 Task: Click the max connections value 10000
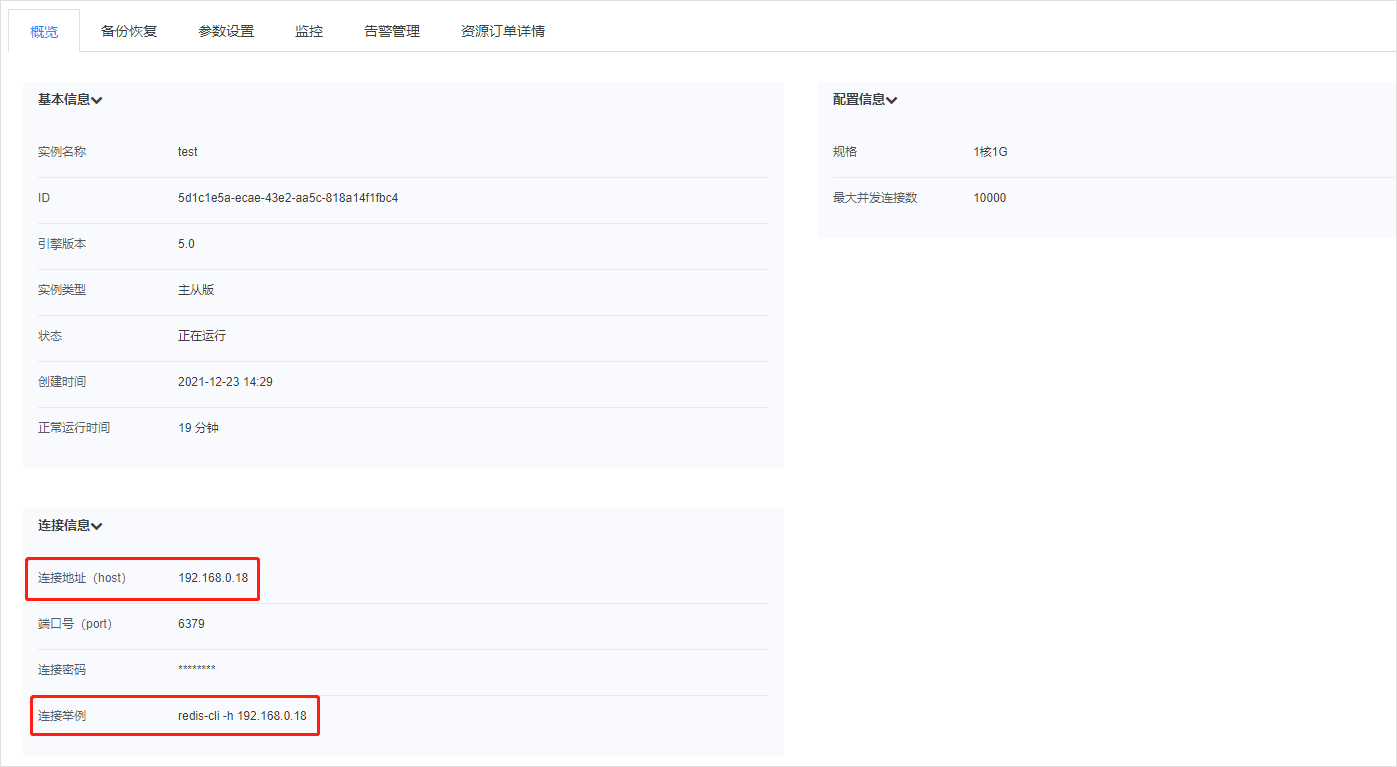pos(990,198)
